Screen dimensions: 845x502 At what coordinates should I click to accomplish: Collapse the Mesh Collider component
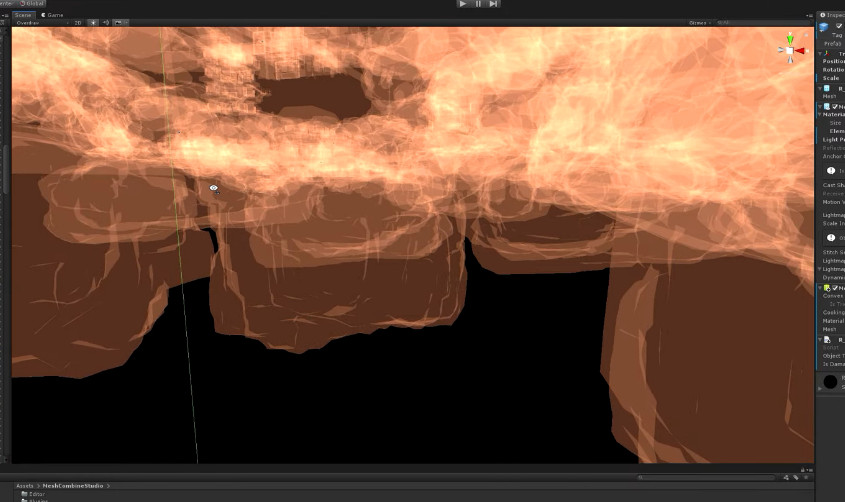tap(820, 288)
